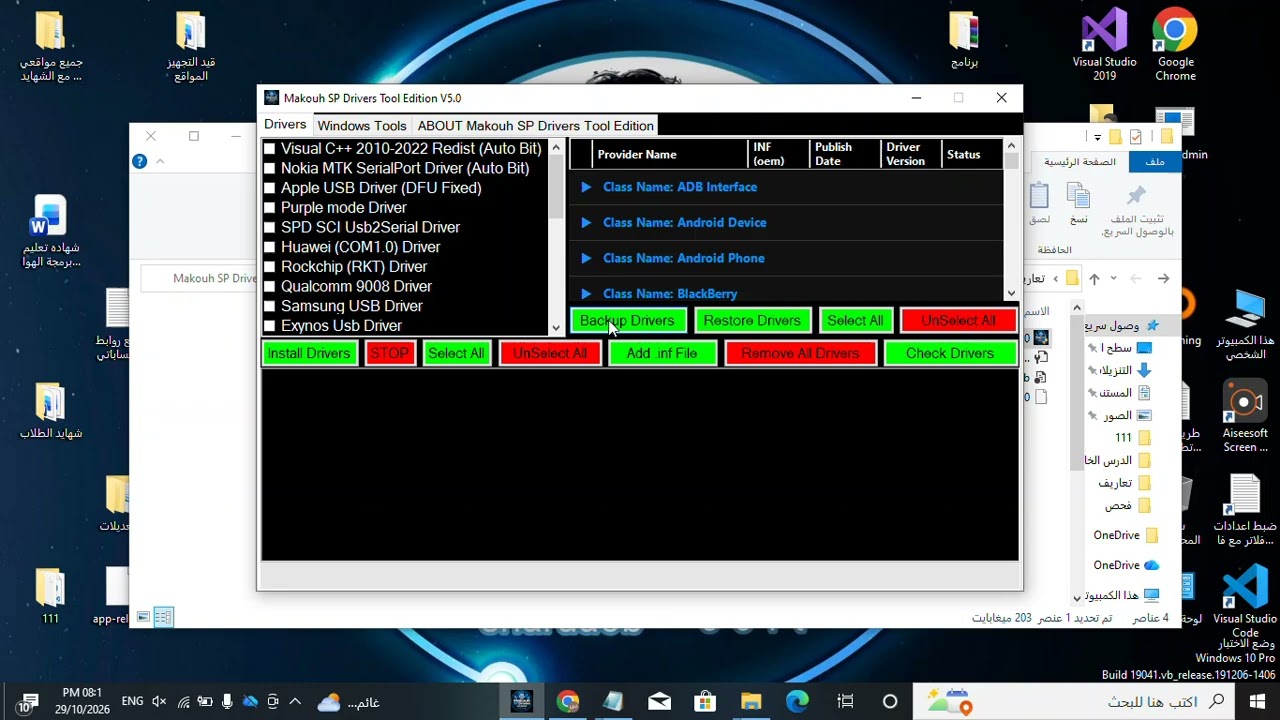The height and width of the screenshot is (720, 1280).
Task: Enable the Purple mode Driver checkbox
Action: point(269,208)
